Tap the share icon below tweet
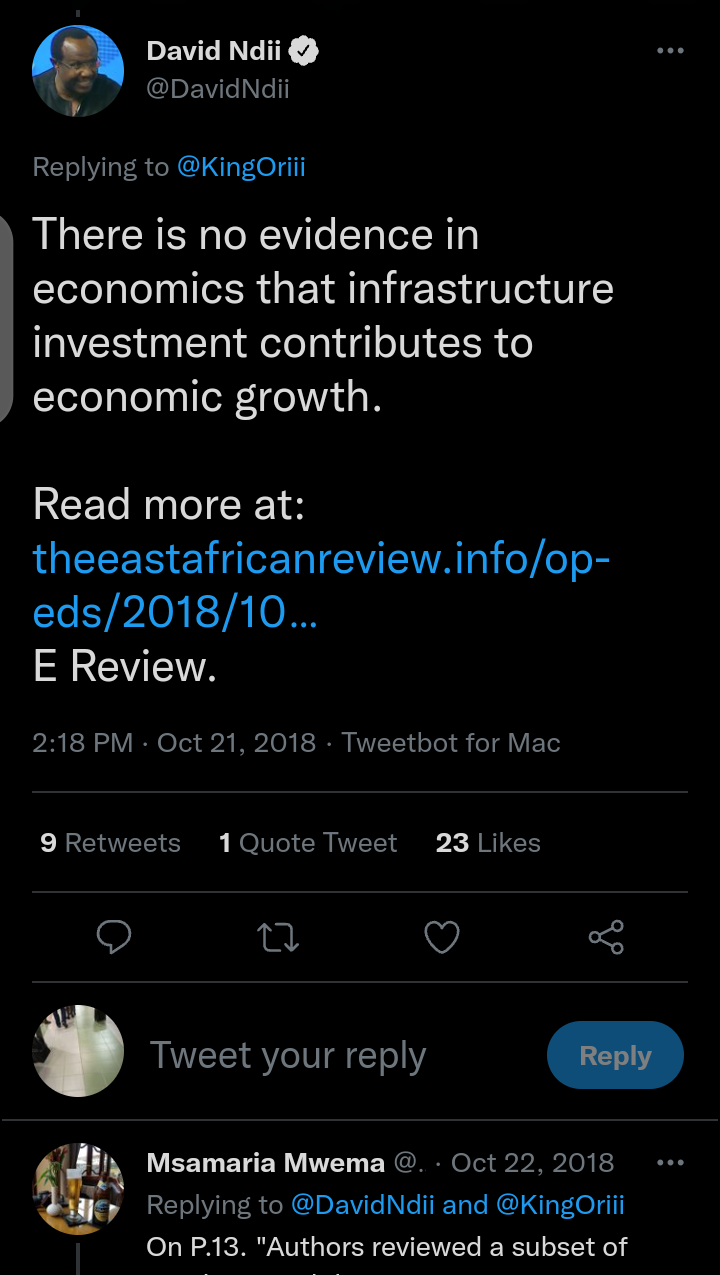Viewport: 720px width, 1275px height. (606, 937)
